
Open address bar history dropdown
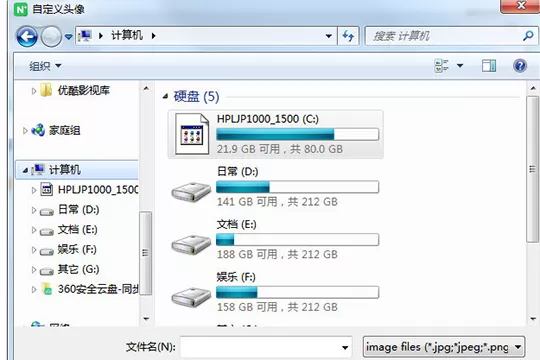pyautogui.click(x=329, y=36)
